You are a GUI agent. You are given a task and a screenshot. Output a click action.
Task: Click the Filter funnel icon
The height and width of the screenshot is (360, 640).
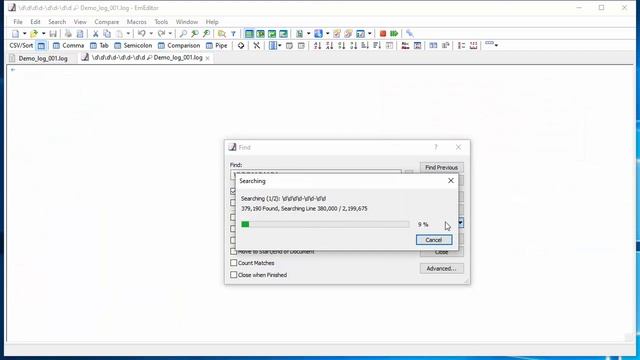click(233, 33)
